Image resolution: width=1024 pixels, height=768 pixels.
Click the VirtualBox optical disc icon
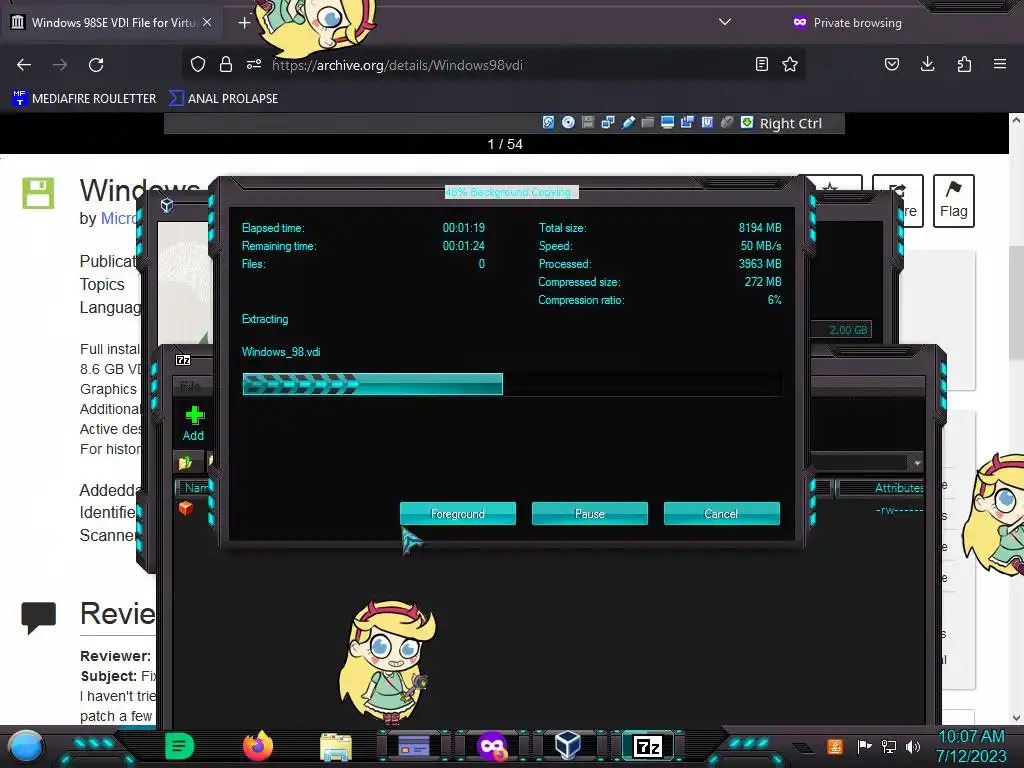tap(568, 122)
